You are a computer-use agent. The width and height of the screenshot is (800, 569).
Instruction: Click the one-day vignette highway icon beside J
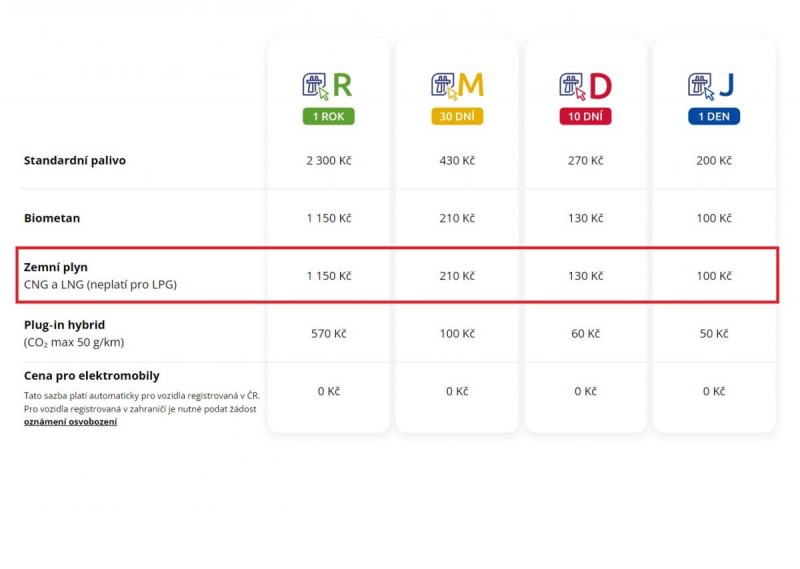(700, 86)
